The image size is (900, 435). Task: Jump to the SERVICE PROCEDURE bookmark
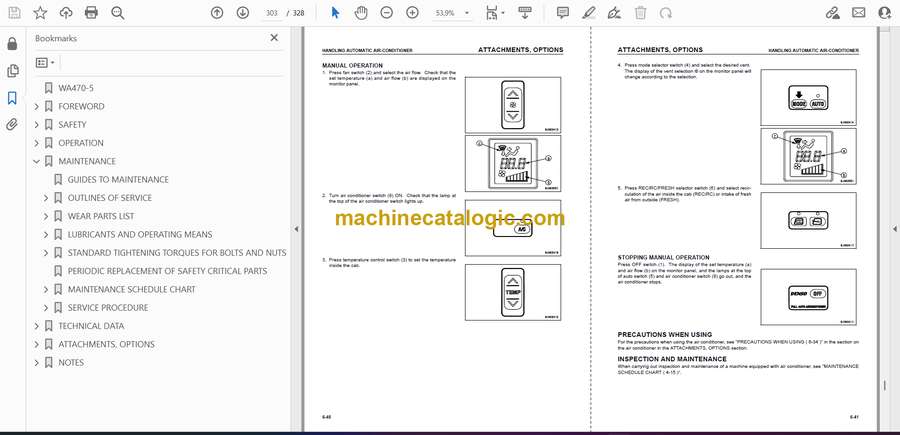click(108, 308)
